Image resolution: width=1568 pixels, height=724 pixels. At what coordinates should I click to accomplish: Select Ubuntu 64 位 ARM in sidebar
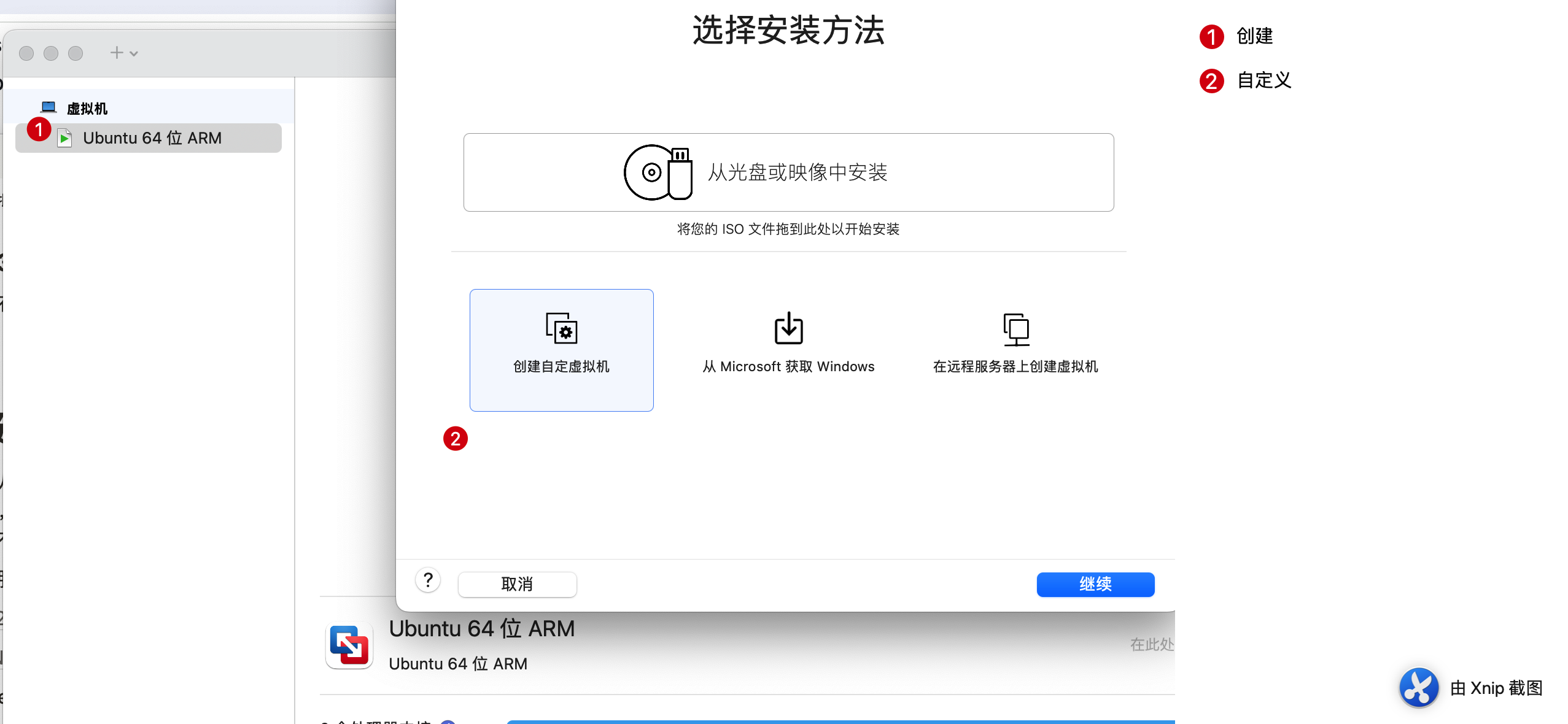pyautogui.click(x=149, y=138)
